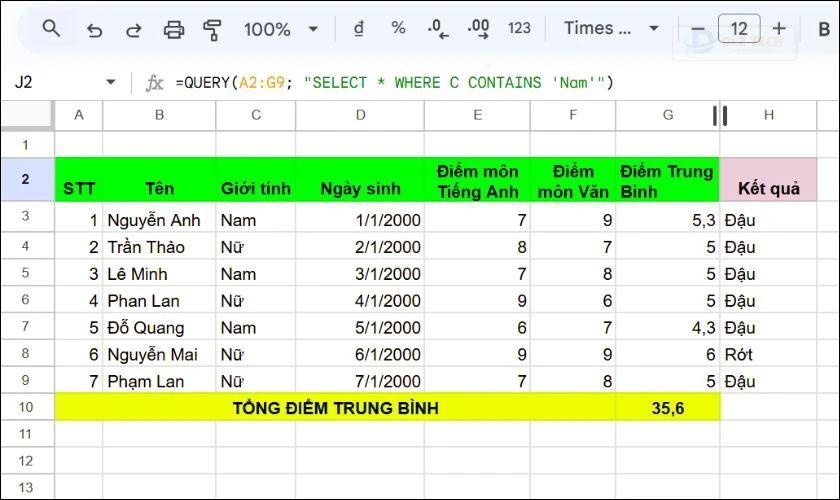Screen dimensions: 840x500
Task: Click 'Điểm môn Văn' header cell
Action: click(x=573, y=180)
